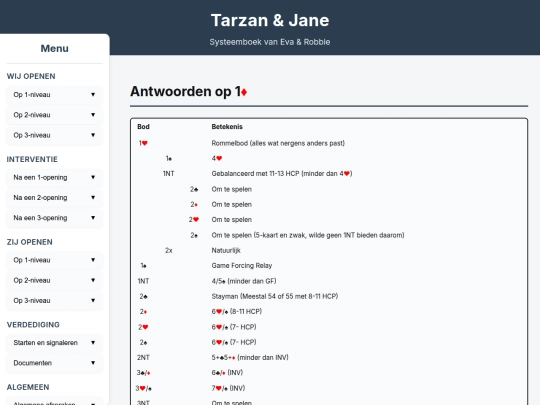Click 'ZIJ OPENEN' section label
The height and width of the screenshot is (405, 540).
(x=30, y=242)
